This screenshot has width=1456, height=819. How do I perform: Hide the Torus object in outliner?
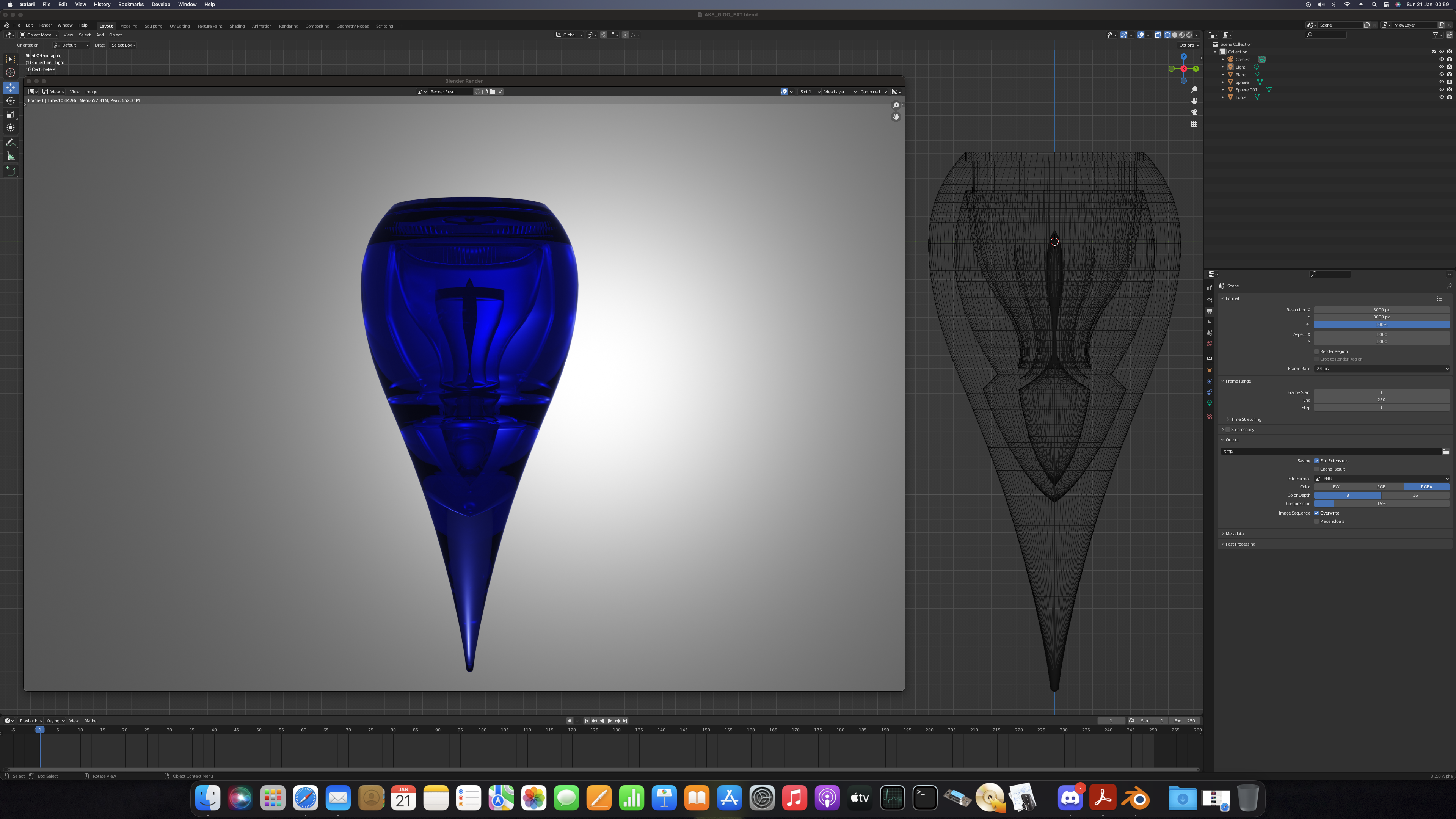pyautogui.click(x=1441, y=97)
